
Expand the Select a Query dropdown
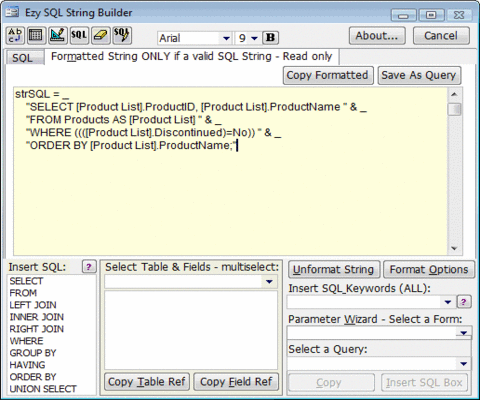click(x=464, y=364)
